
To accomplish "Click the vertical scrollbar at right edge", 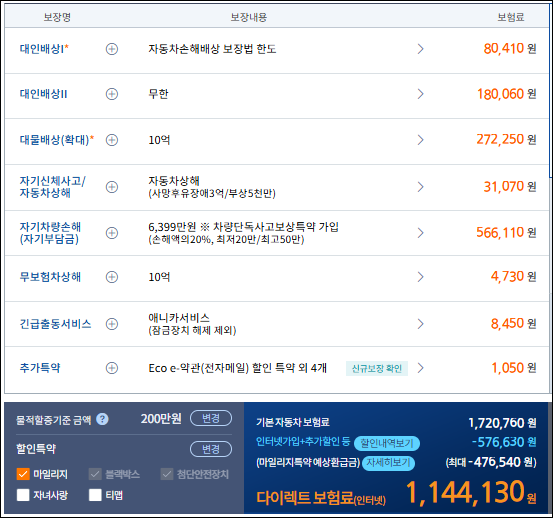I will tap(551, 90).
